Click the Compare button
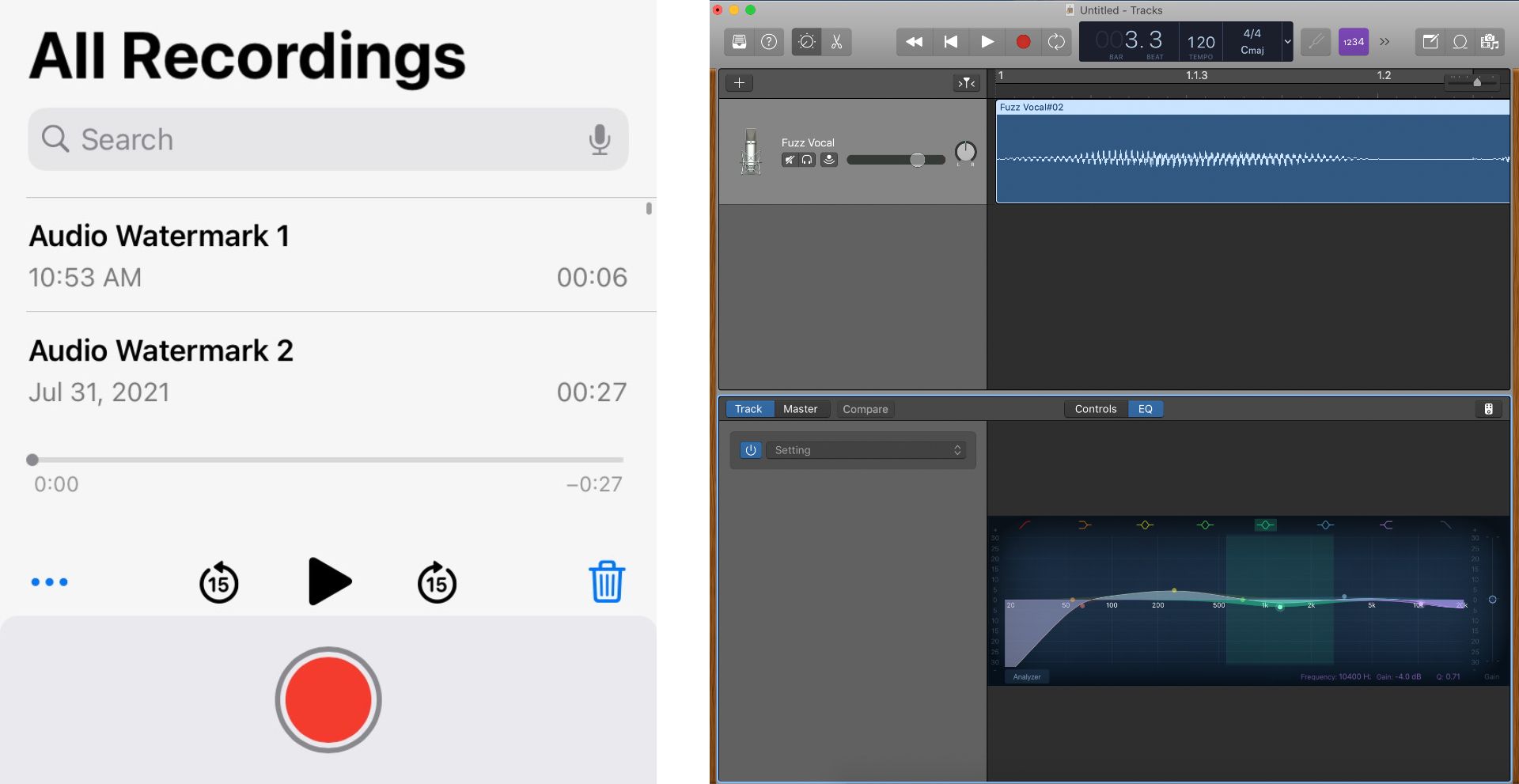 (865, 409)
